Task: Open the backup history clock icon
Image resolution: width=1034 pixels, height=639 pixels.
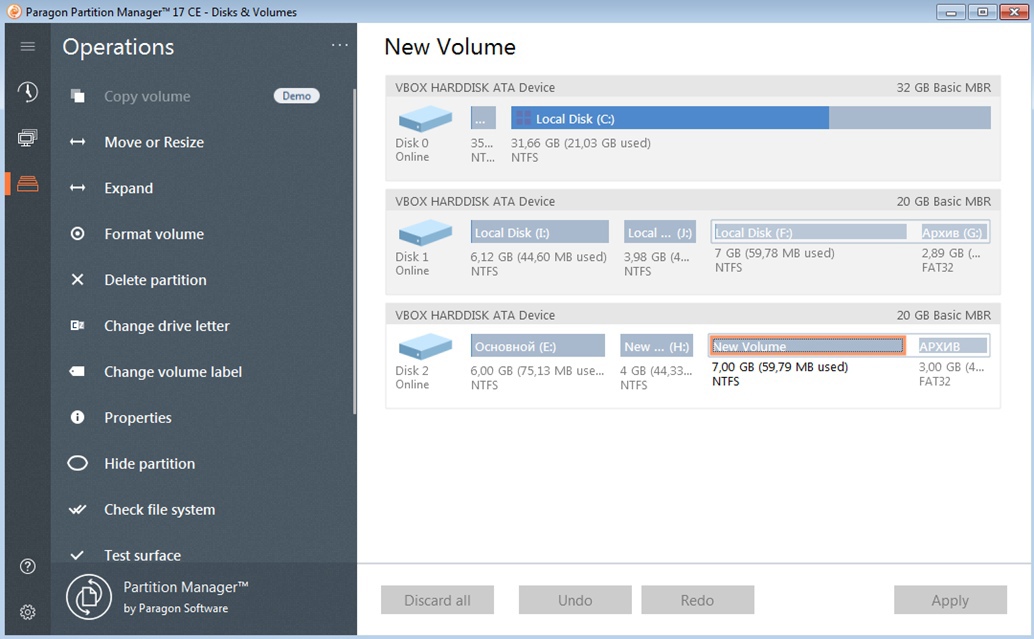Action: pyautogui.click(x=28, y=92)
